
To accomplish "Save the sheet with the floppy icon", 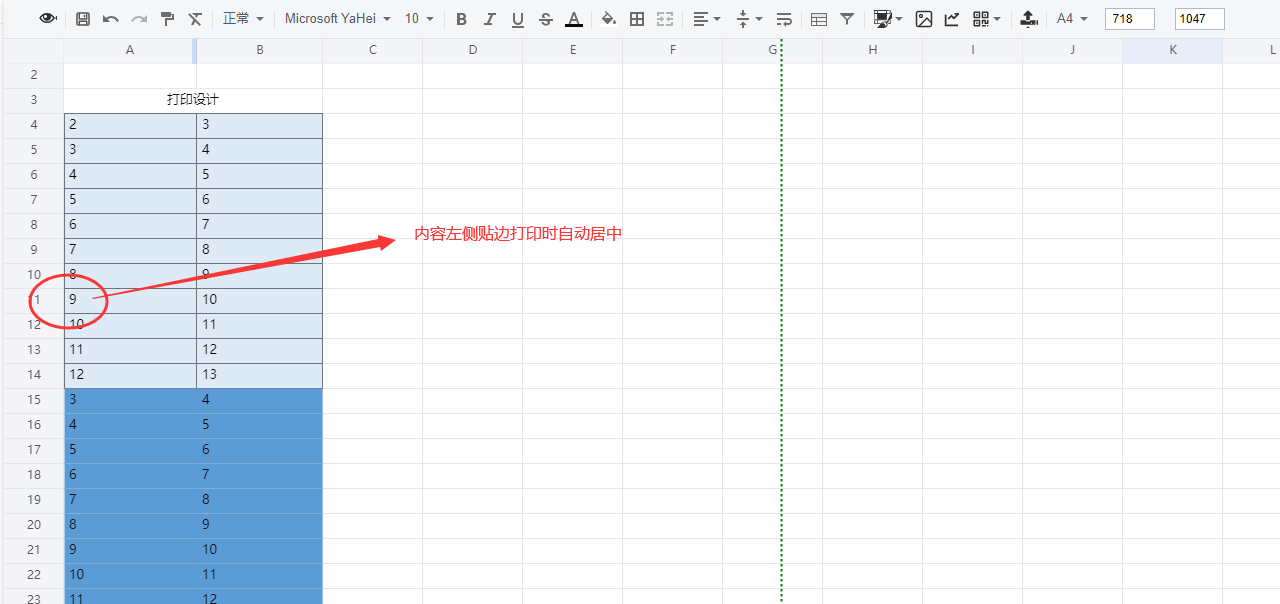I will [x=83, y=19].
